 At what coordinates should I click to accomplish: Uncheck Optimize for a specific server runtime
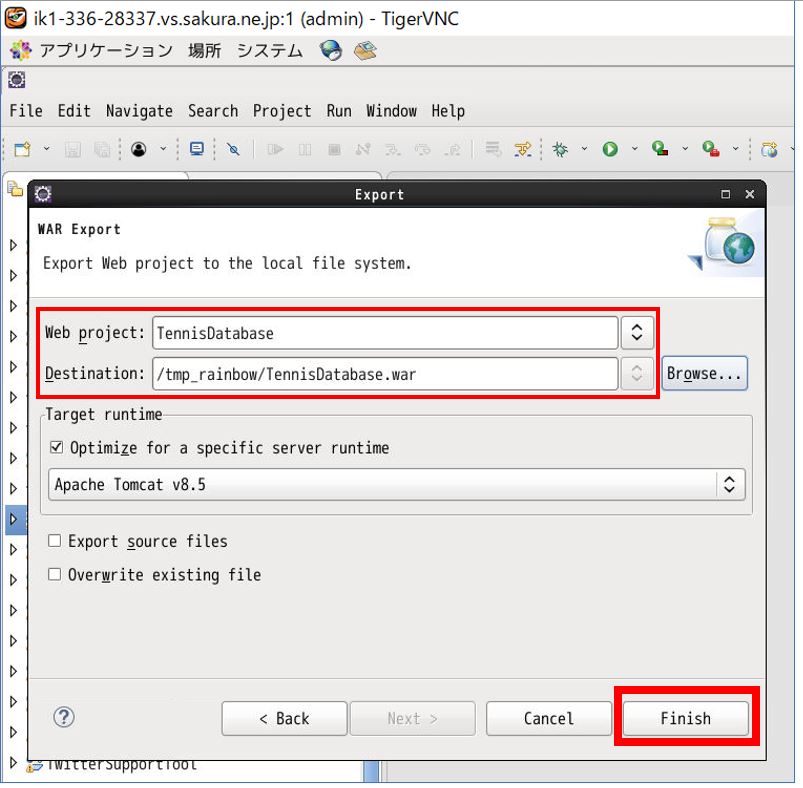coord(56,448)
